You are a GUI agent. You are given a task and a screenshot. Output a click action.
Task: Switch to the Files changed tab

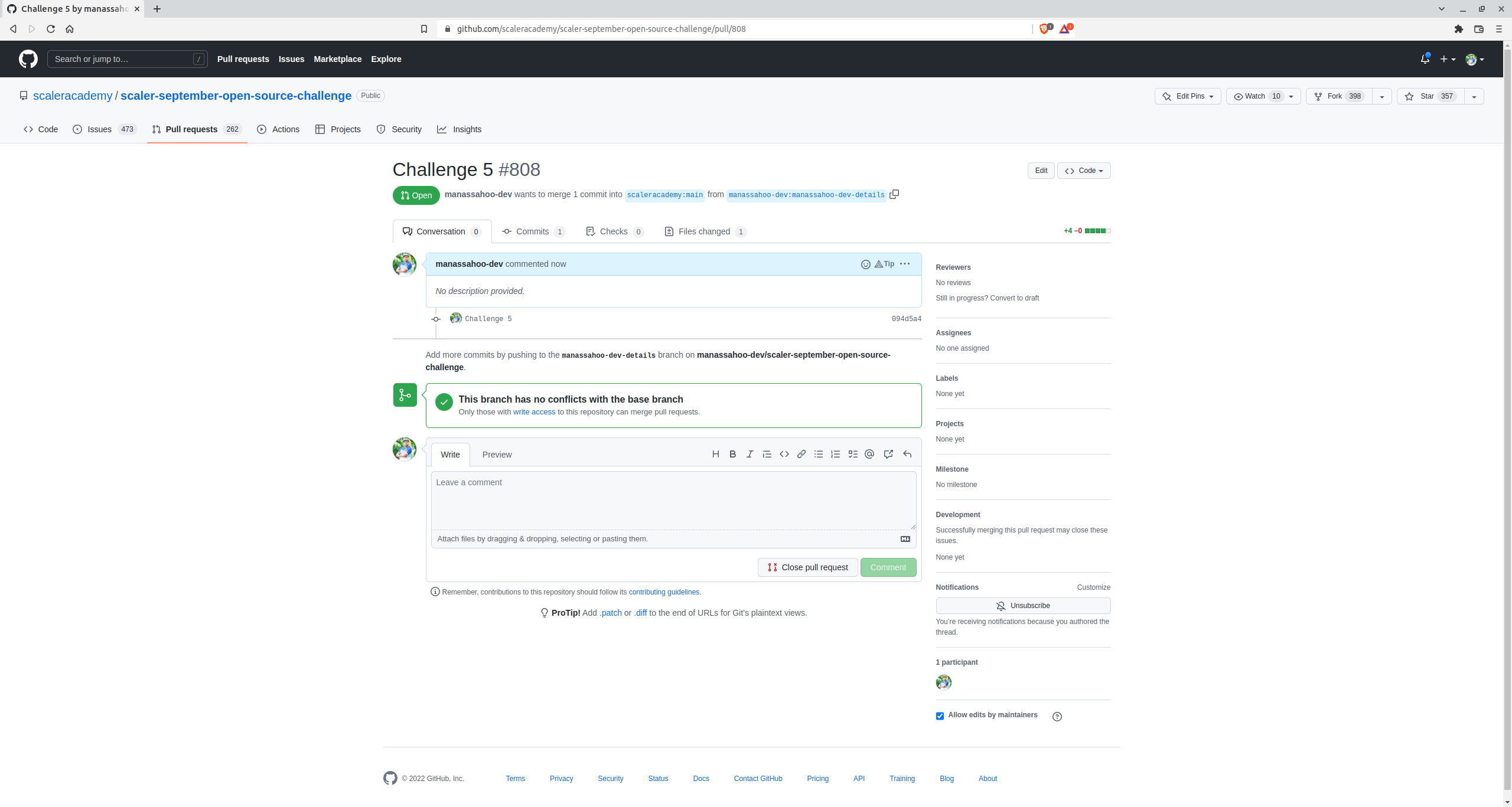coord(705,231)
